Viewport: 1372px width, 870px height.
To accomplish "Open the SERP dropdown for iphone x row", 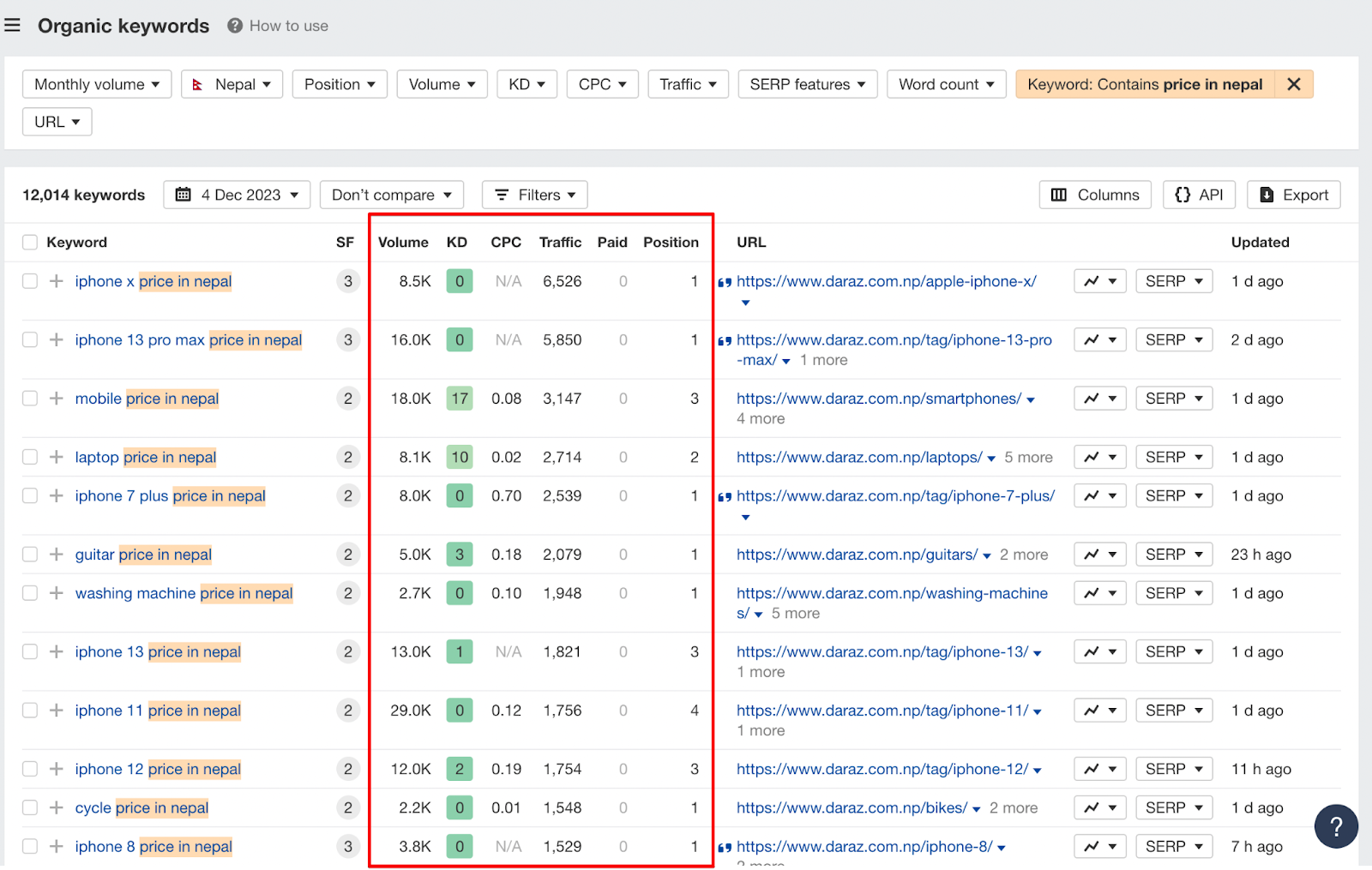I will [1174, 281].
